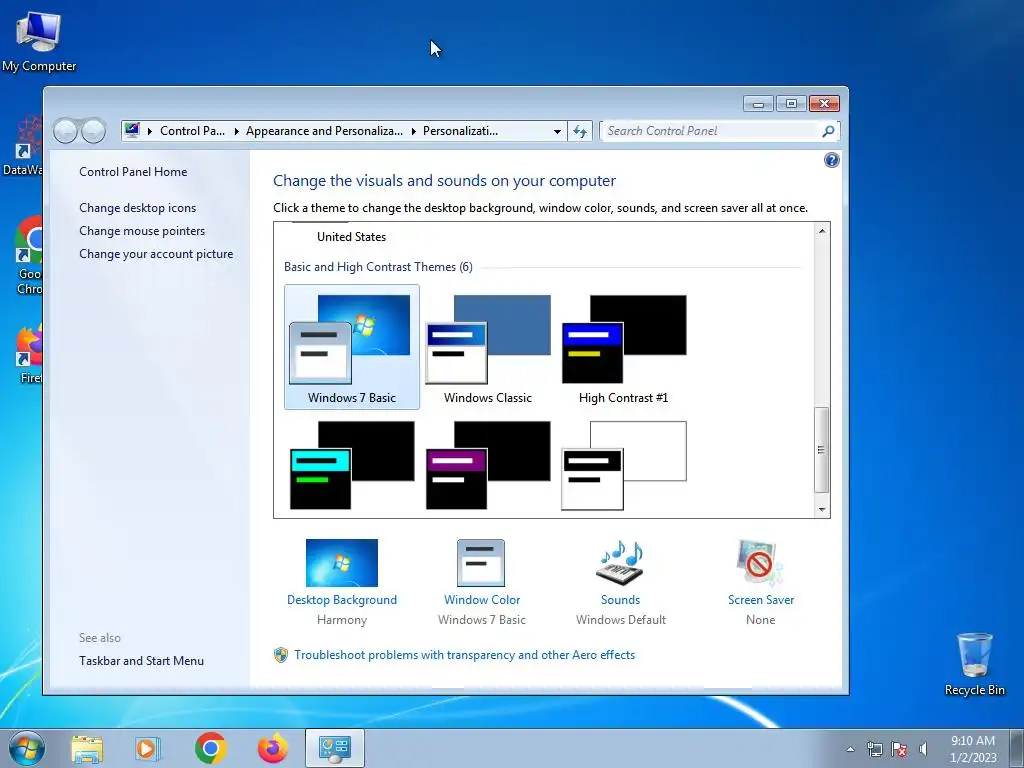The image size is (1024, 768).
Task: Open the Sounds piano icon
Action: click(x=620, y=562)
